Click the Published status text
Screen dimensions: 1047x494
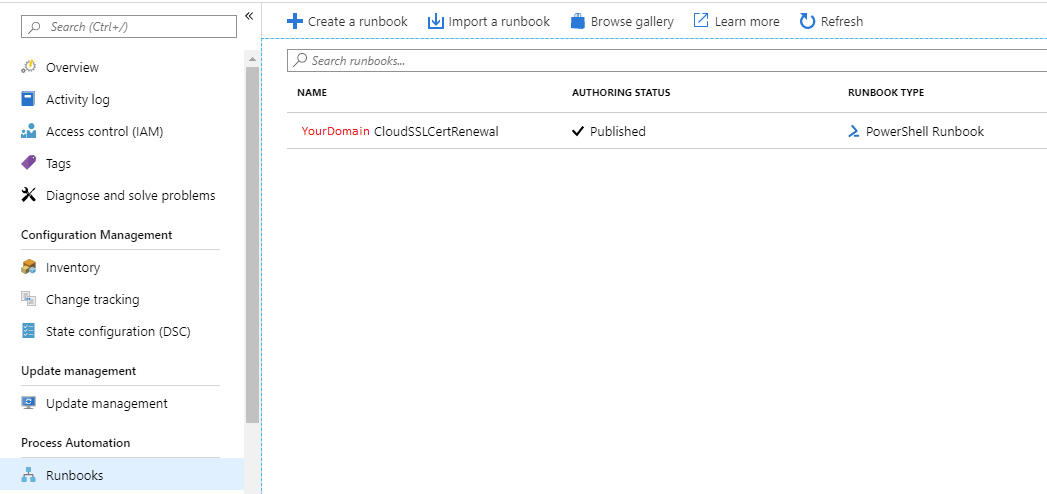(618, 132)
